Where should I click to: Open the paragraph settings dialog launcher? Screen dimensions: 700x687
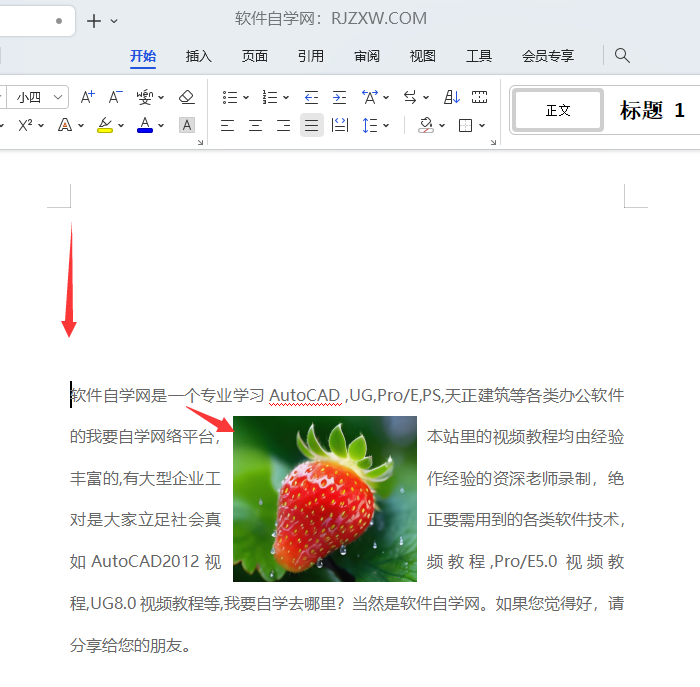[493, 142]
